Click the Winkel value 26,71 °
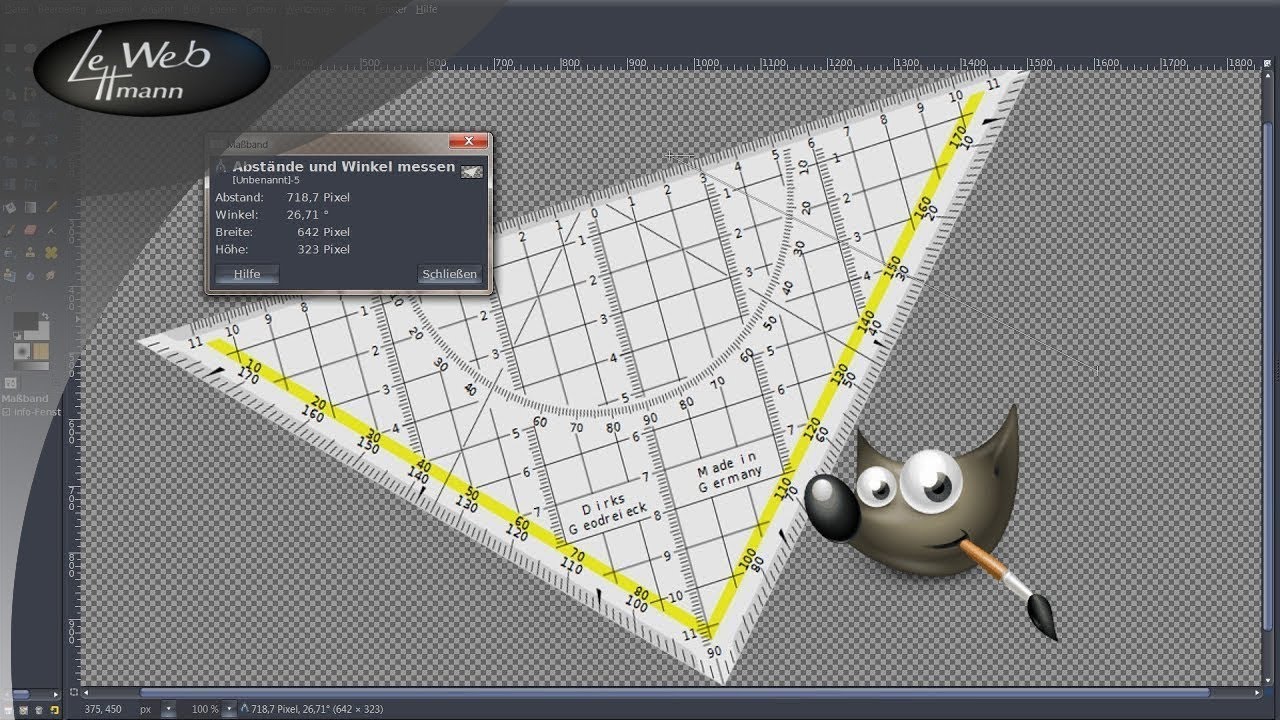 tap(307, 215)
